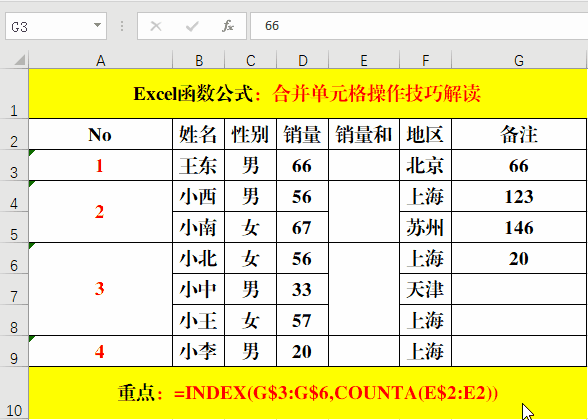Click the formula bar options dots
Viewport: 588px width, 420px height.
(x=122, y=26)
